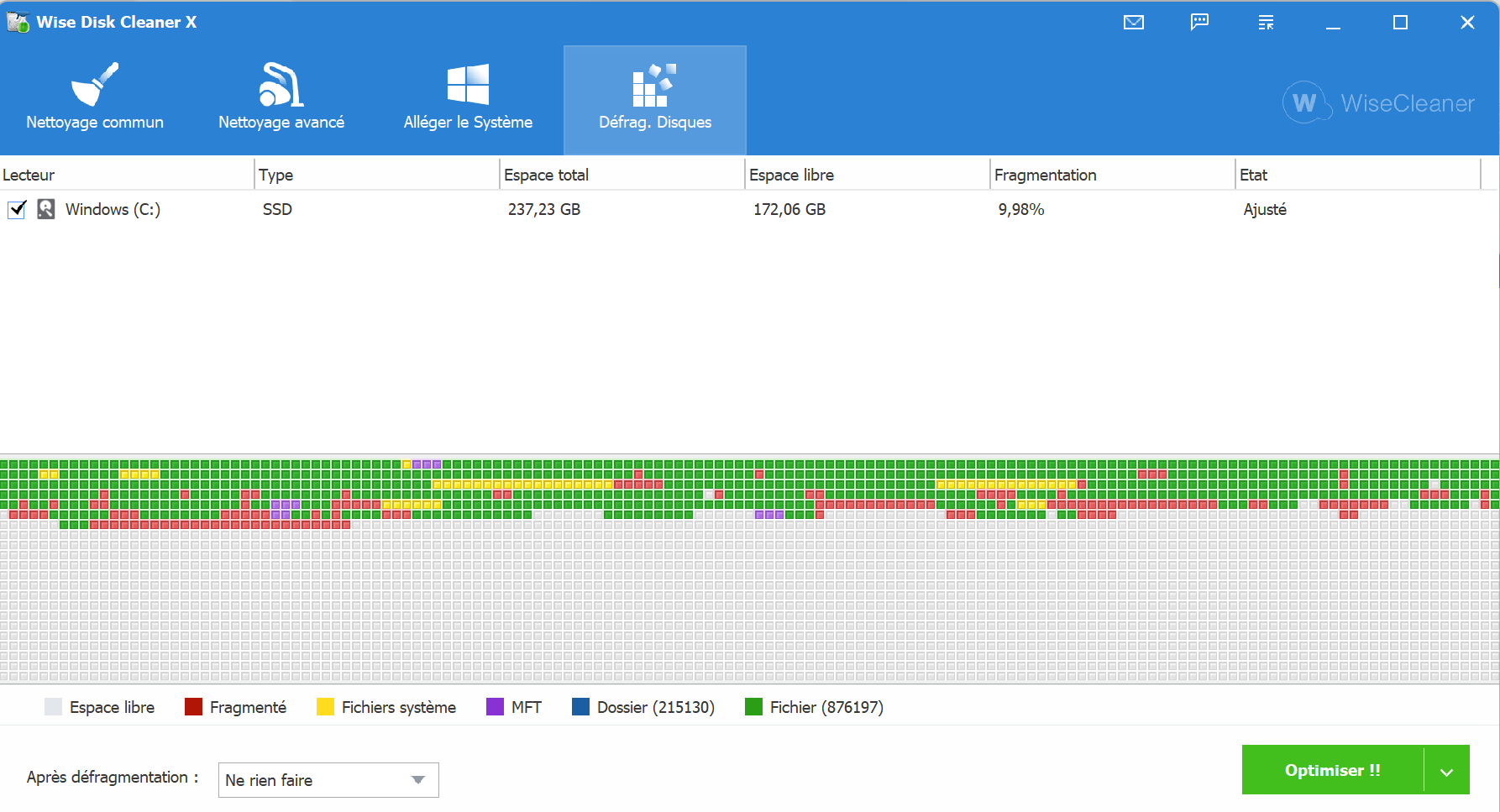This screenshot has width=1500, height=812.
Task: Click the Espace libre legend swatch
Action: pyautogui.click(x=53, y=707)
